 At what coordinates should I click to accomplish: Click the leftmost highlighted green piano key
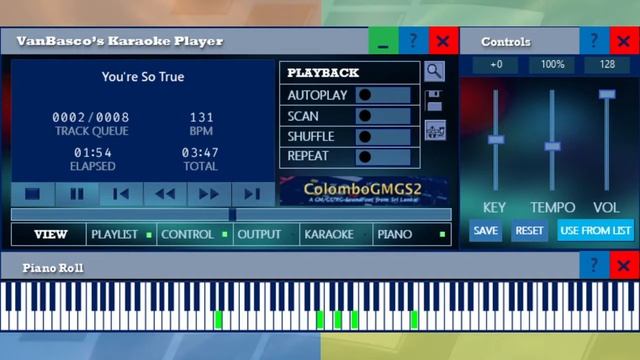point(218,319)
